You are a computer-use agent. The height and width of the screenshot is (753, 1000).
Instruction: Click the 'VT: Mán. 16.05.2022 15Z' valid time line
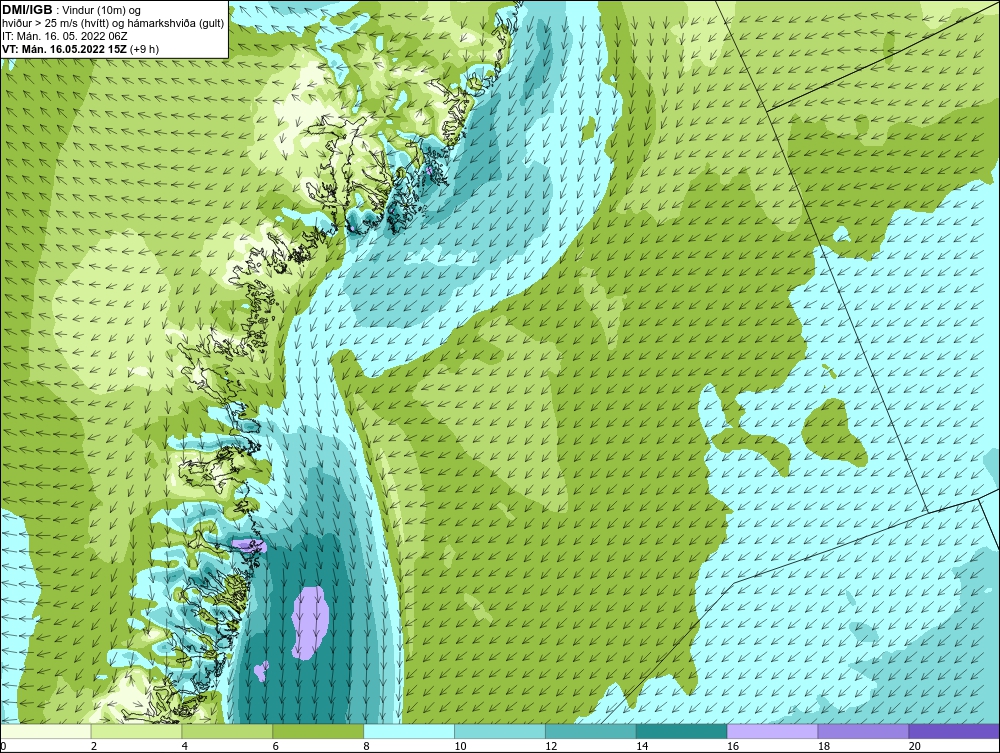(x=66, y=49)
